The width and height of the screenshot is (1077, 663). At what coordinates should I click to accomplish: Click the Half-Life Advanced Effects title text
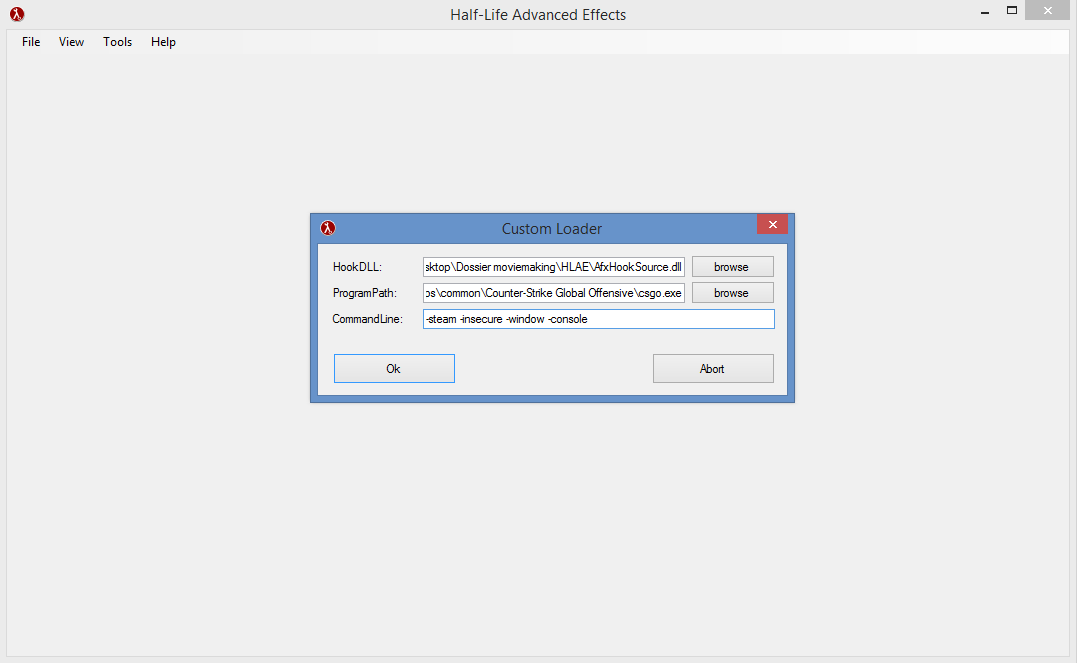(x=538, y=14)
